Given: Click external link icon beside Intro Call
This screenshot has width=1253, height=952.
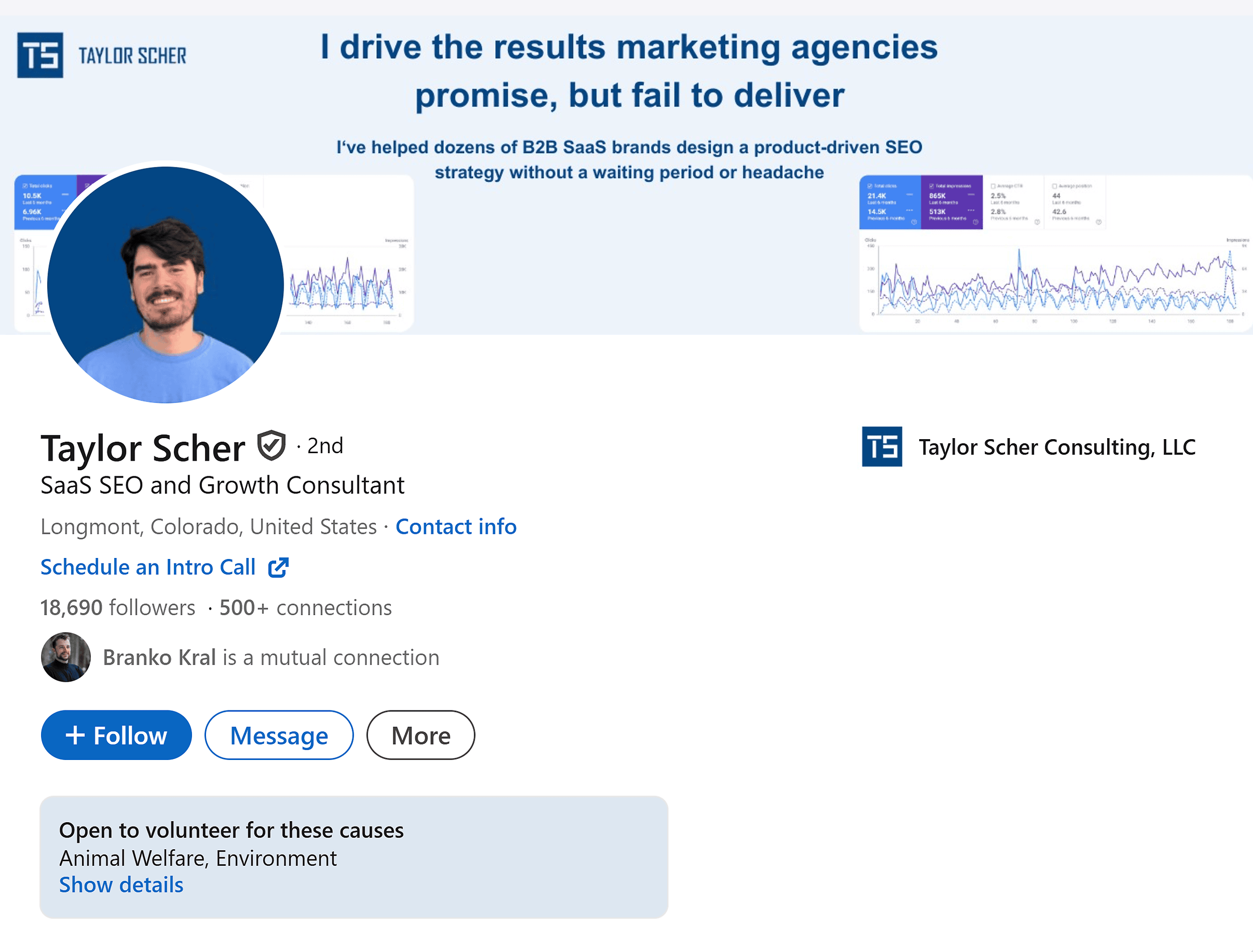Looking at the screenshot, I should click(x=278, y=567).
